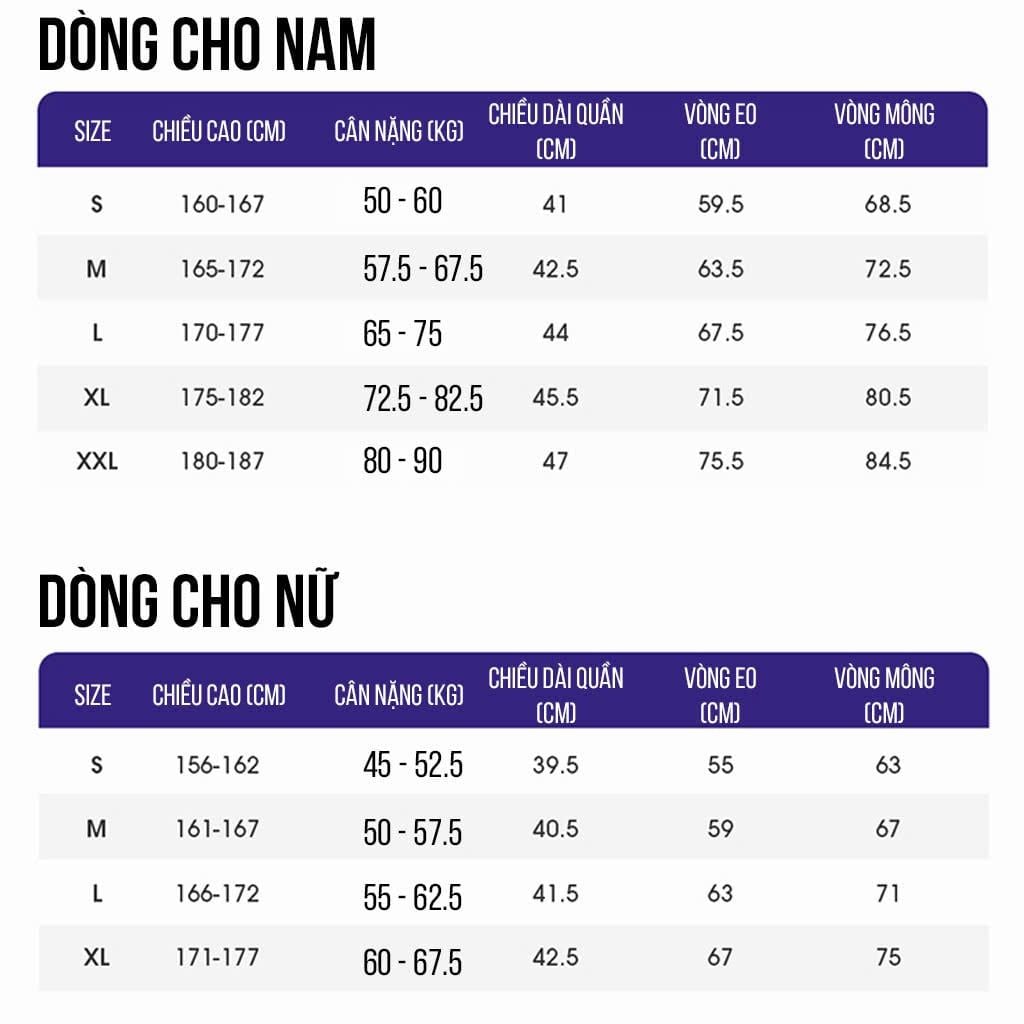
Task: Click the pants length value 45.5
Action: point(555,397)
